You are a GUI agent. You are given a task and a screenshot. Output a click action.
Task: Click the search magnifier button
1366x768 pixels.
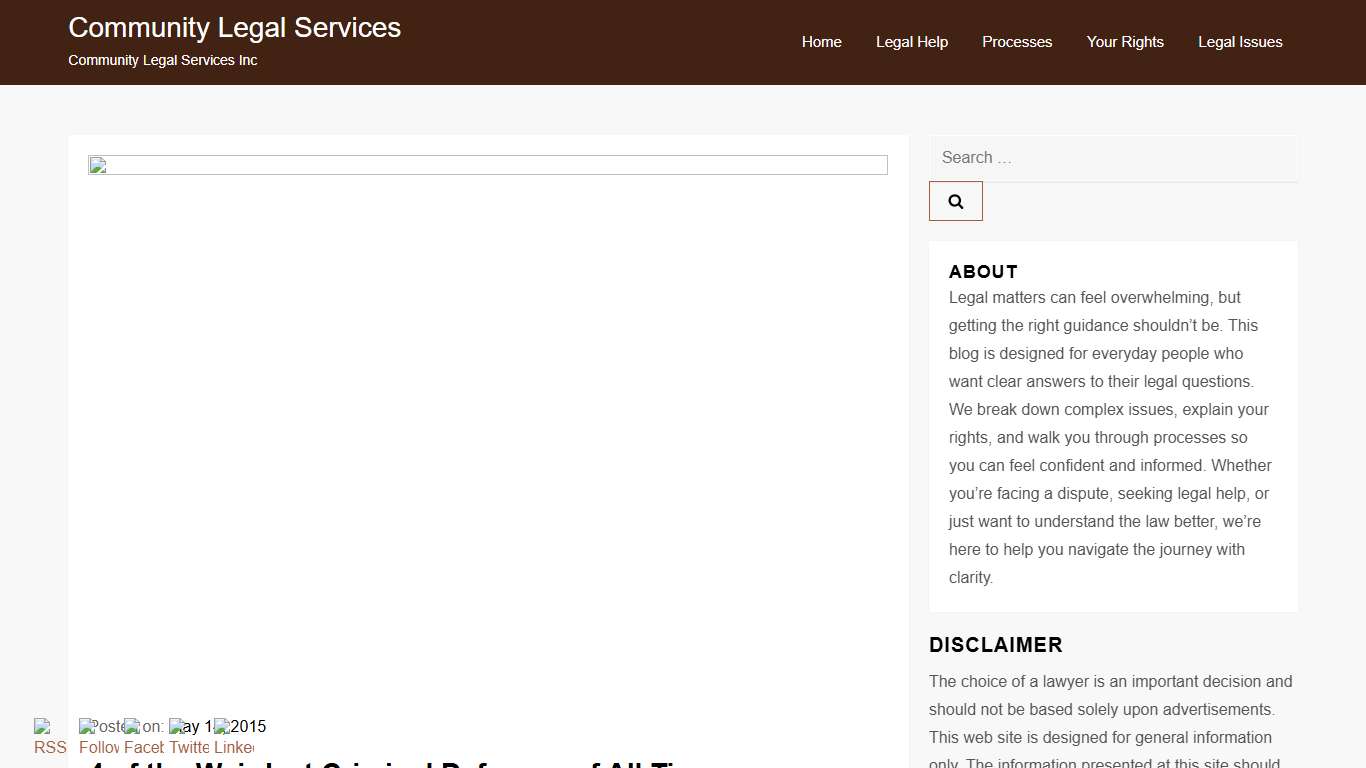(955, 201)
